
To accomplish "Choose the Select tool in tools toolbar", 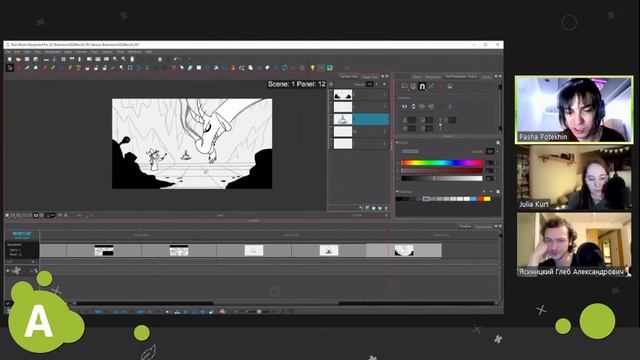I will (x=10, y=68).
